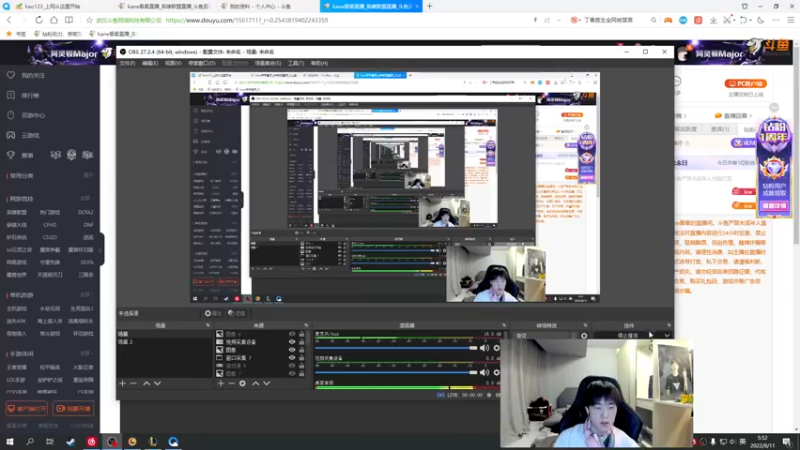This screenshot has width=800, height=450.
Task: Toggle lock on the 视频采集设备 source
Action: [302, 342]
